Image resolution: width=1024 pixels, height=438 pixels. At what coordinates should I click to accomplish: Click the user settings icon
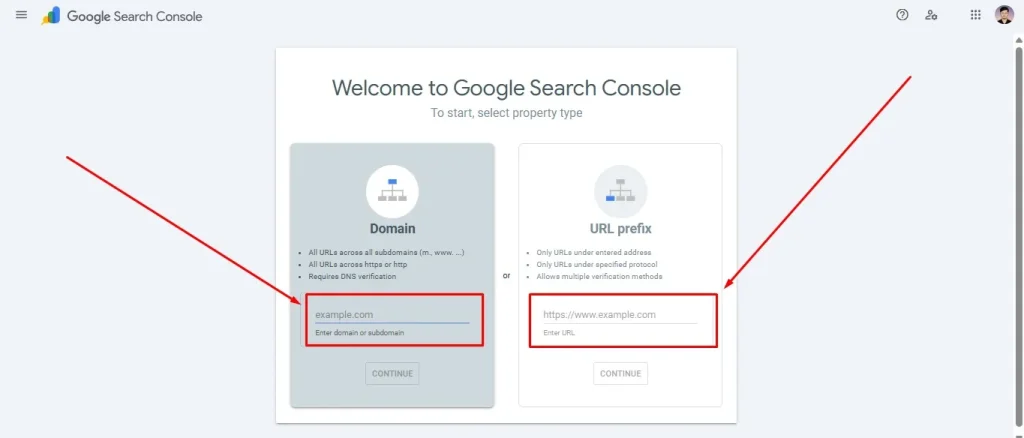(x=932, y=15)
